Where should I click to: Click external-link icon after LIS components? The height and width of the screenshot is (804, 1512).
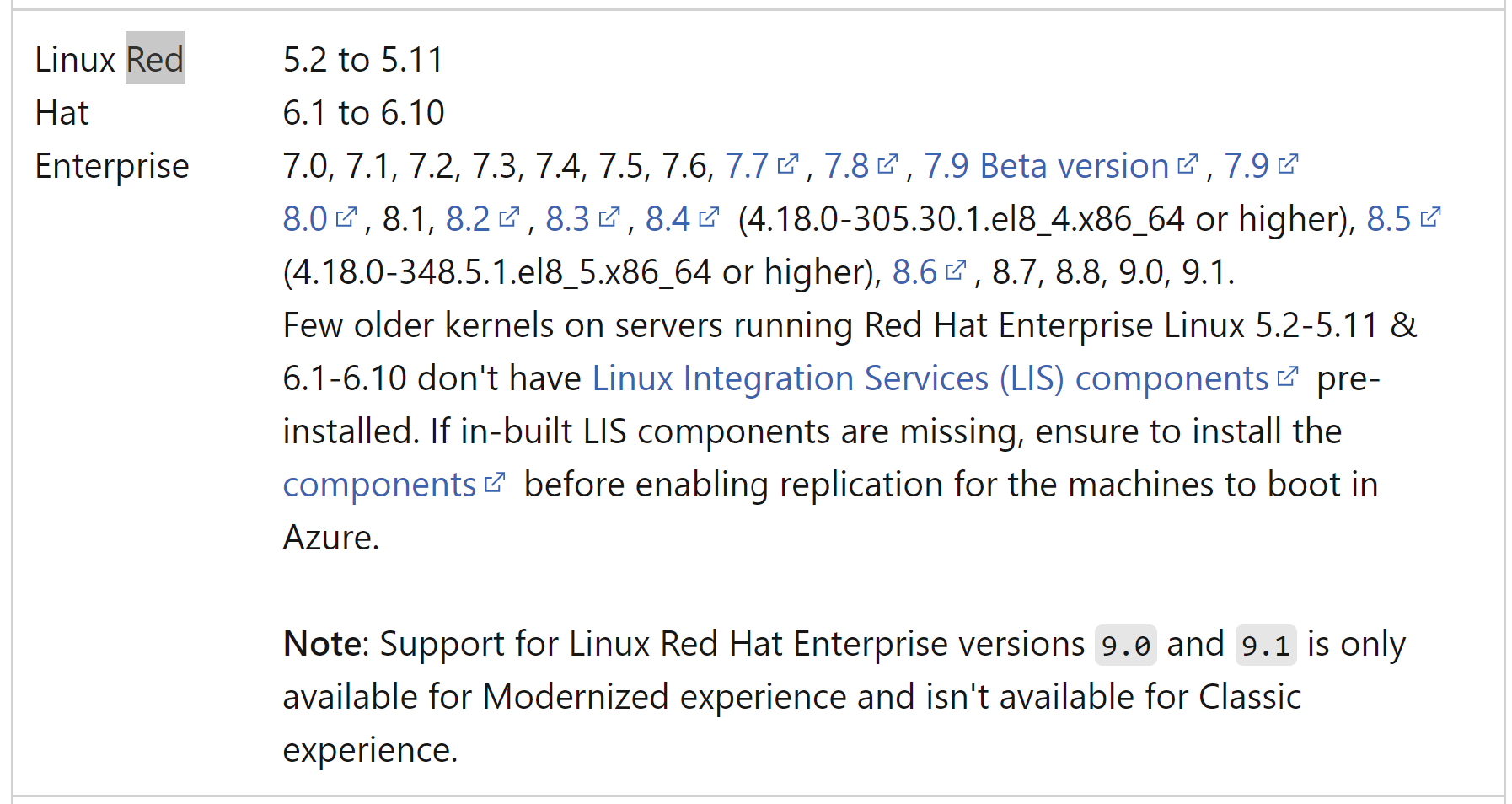(1287, 376)
